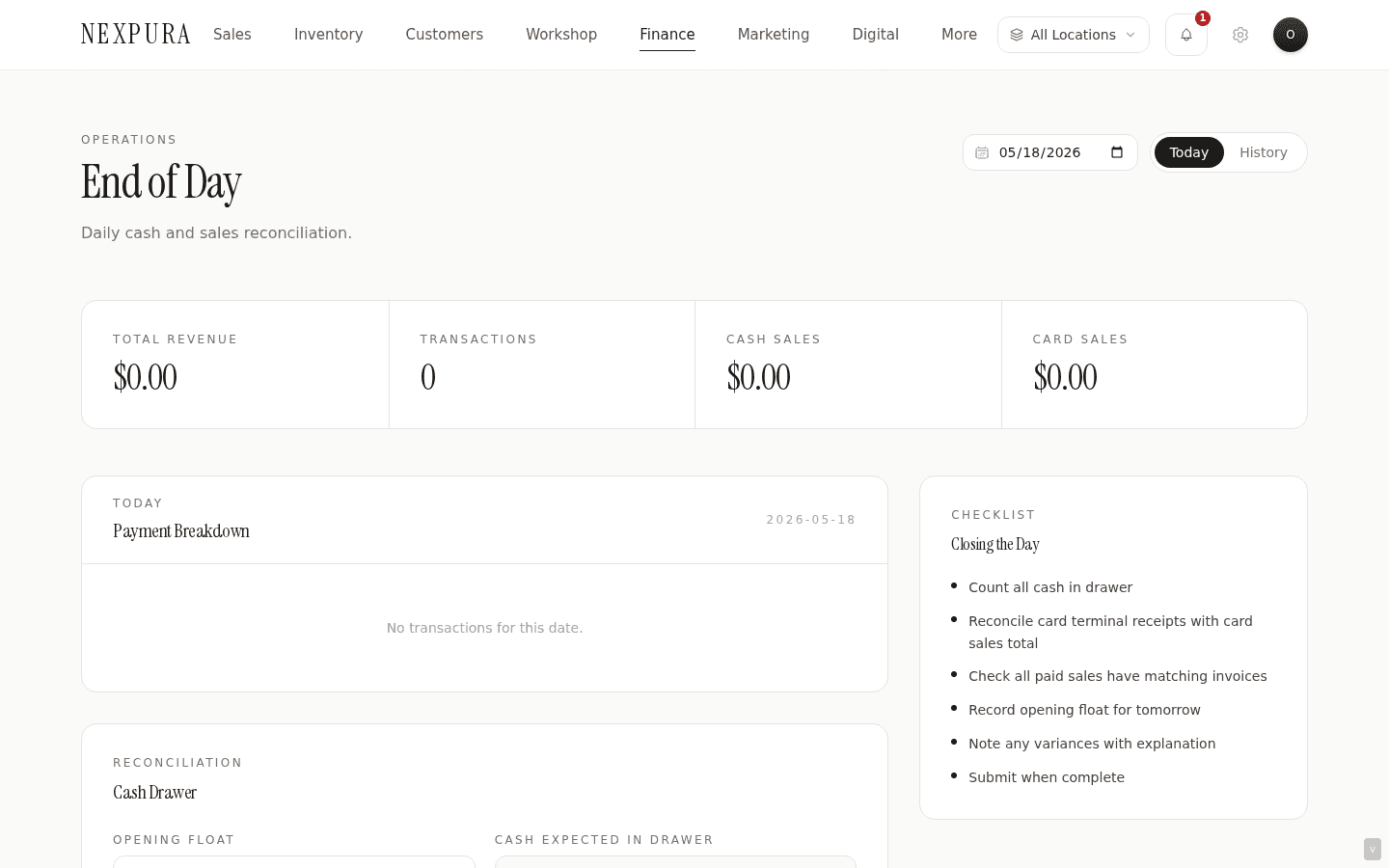Open the Sales menu
Image resolution: width=1389 pixels, height=868 pixels.
point(232,35)
